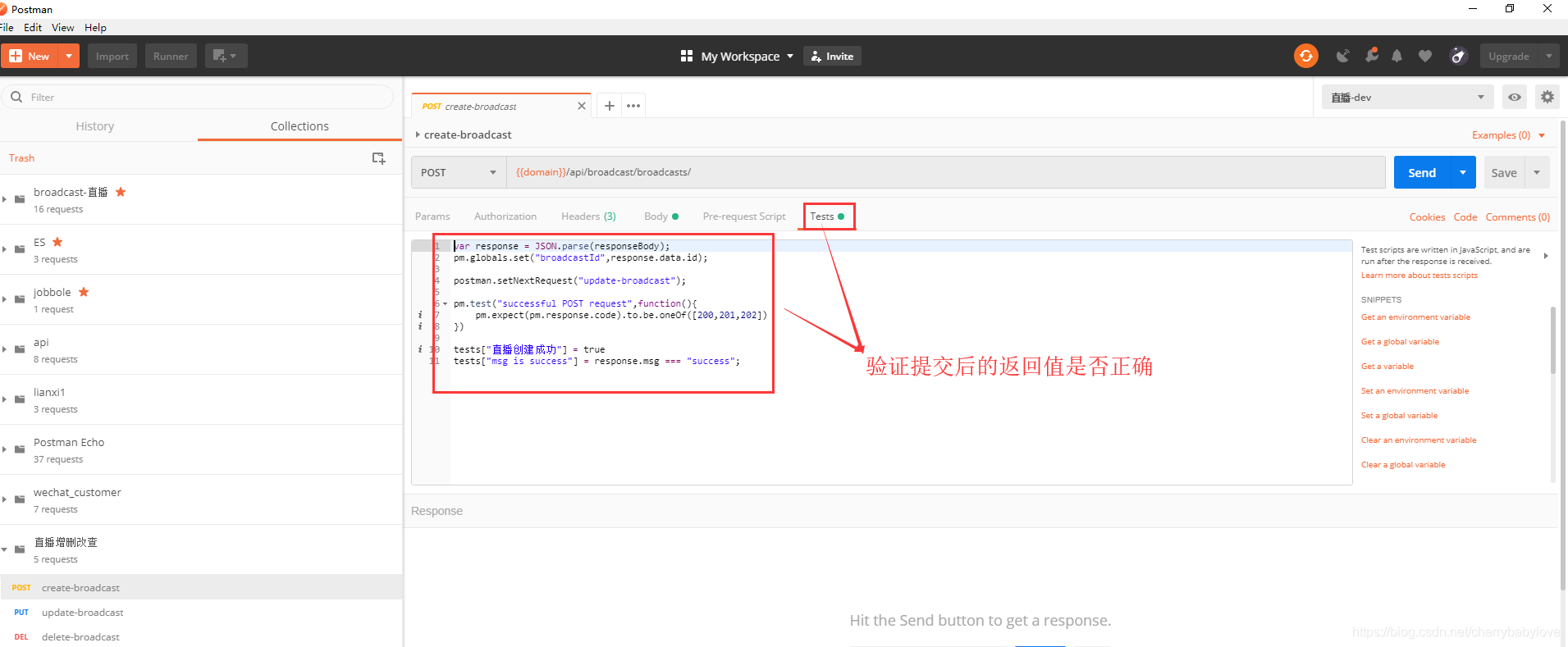Open the Examples (0) dropdown

(x=1508, y=135)
